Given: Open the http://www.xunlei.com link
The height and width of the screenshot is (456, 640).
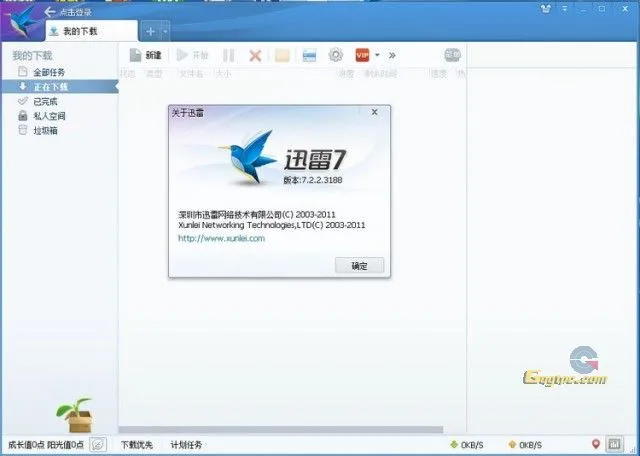Looking at the screenshot, I should click(222, 238).
